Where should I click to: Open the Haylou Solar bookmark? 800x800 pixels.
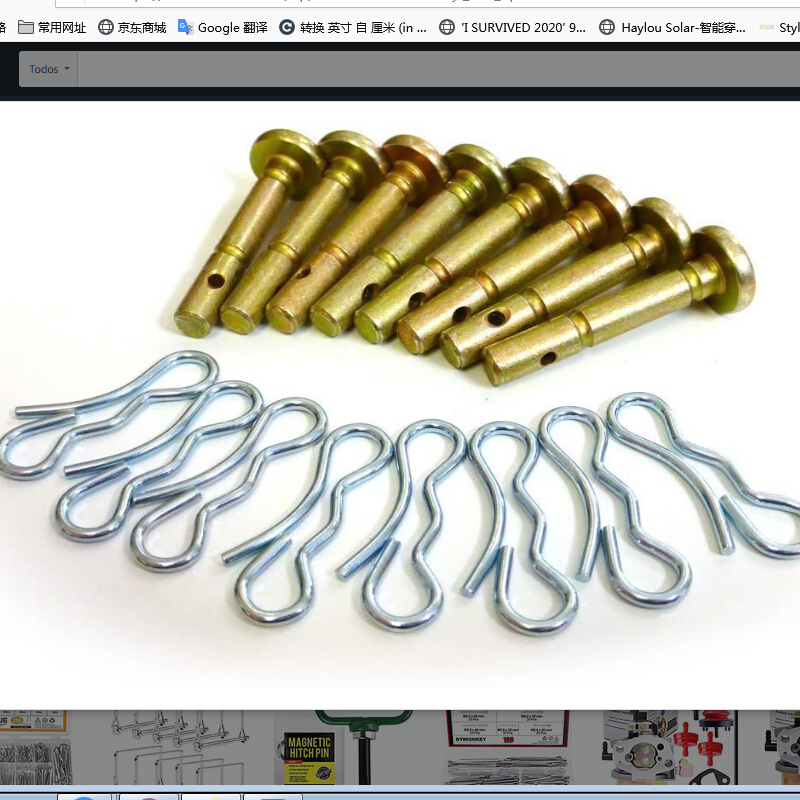pyautogui.click(x=672, y=28)
